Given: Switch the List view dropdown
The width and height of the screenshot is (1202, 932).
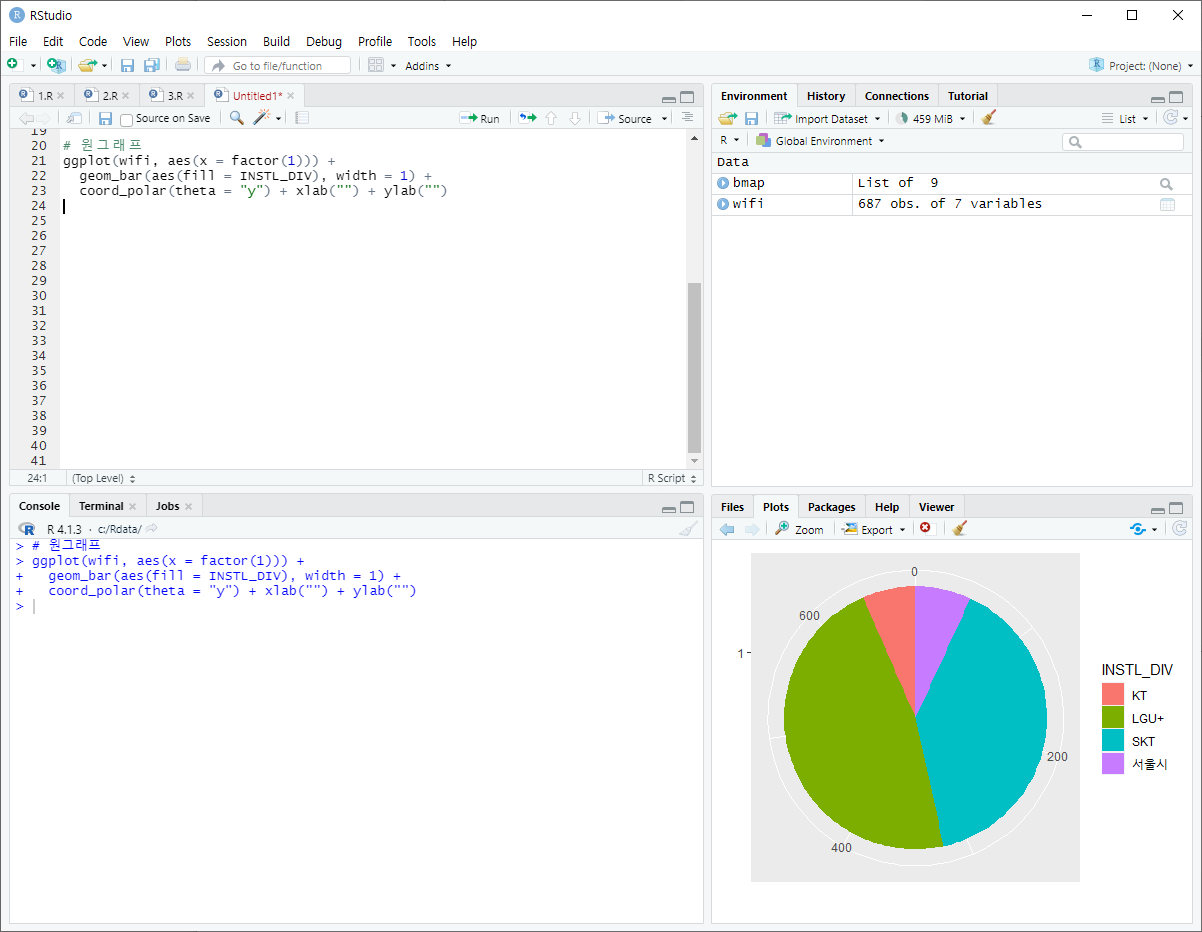Looking at the screenshot, I should coord(1126,118).
